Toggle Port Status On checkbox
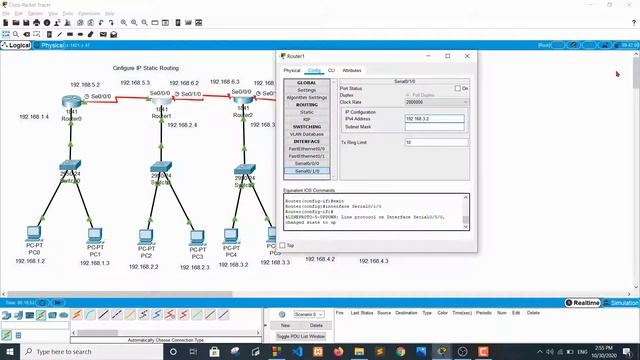The height and width of the screenshot is (360, 640). 458,88
